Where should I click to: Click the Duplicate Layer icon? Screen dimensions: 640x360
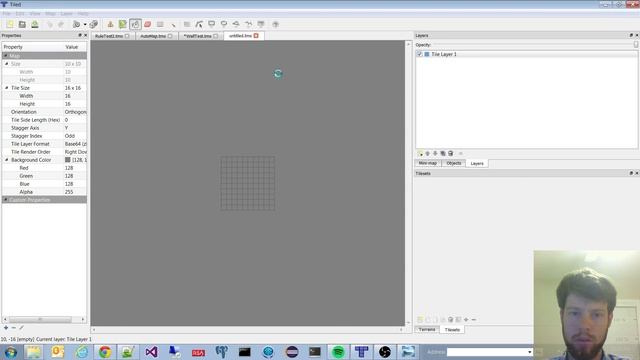coord(443,153)
